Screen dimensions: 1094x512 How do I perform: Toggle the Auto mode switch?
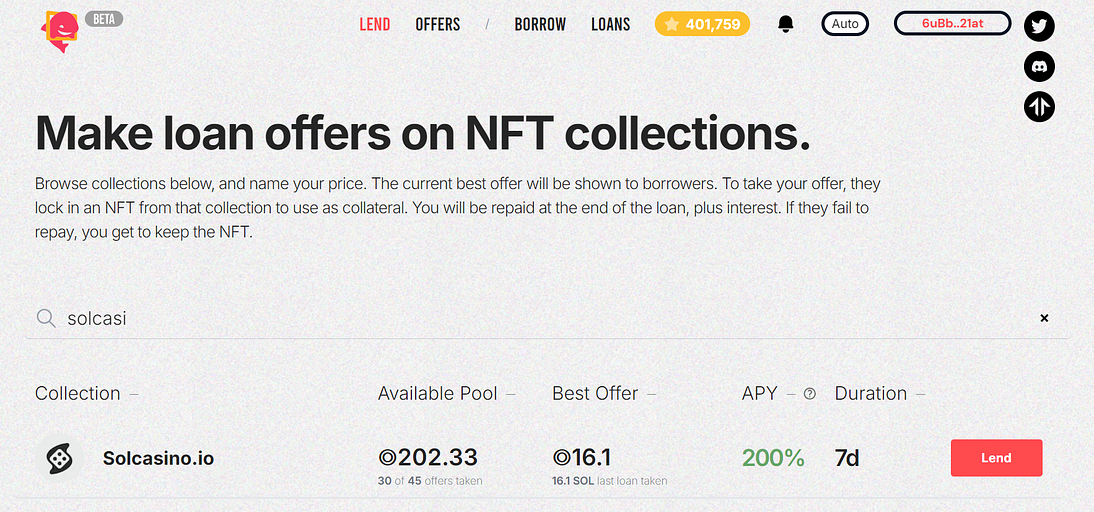pyautogui.click(x=845, y=24)
